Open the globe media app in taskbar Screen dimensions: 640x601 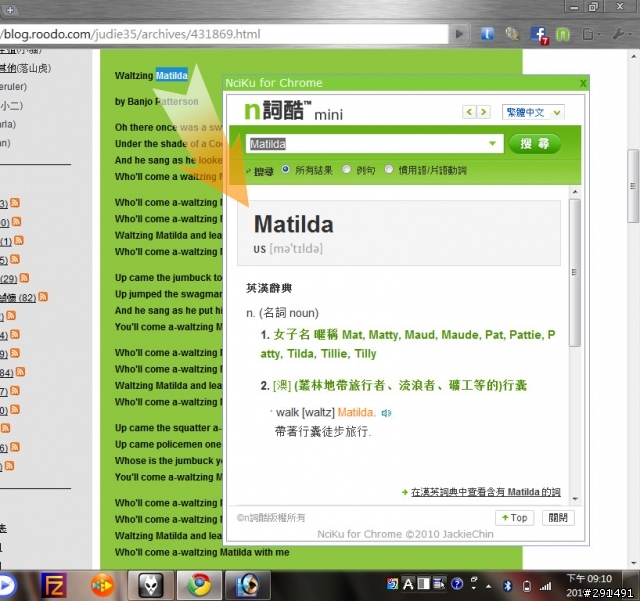point(248,586)
